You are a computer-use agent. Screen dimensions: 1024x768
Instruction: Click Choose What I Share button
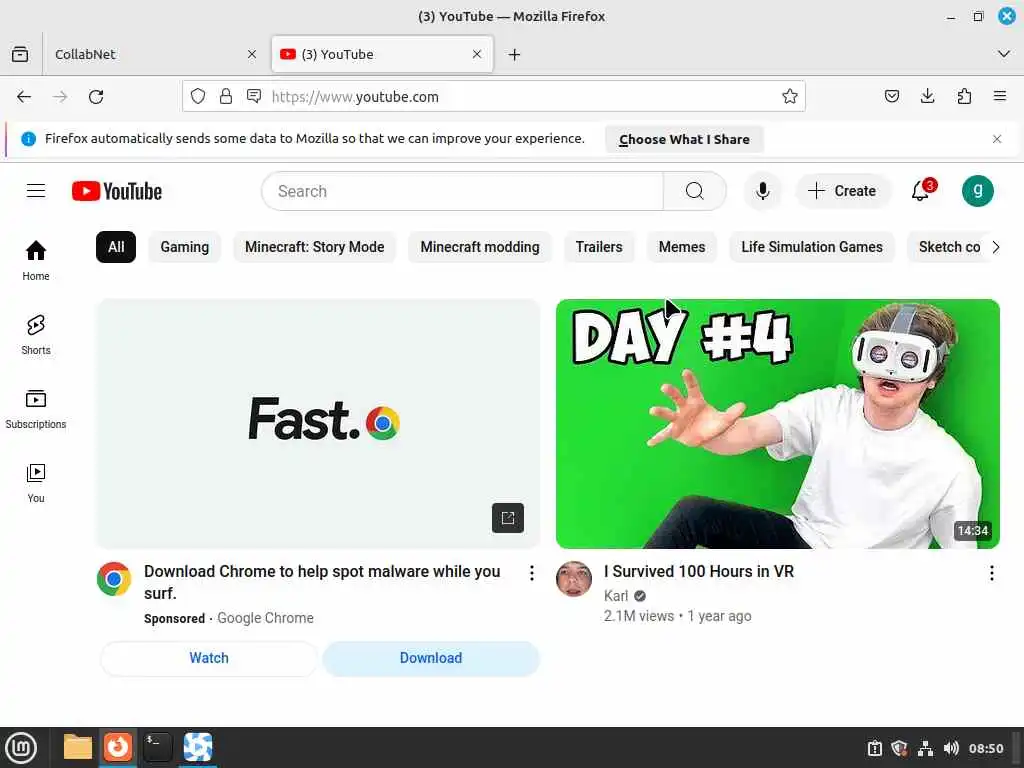[x=684, y=139]
